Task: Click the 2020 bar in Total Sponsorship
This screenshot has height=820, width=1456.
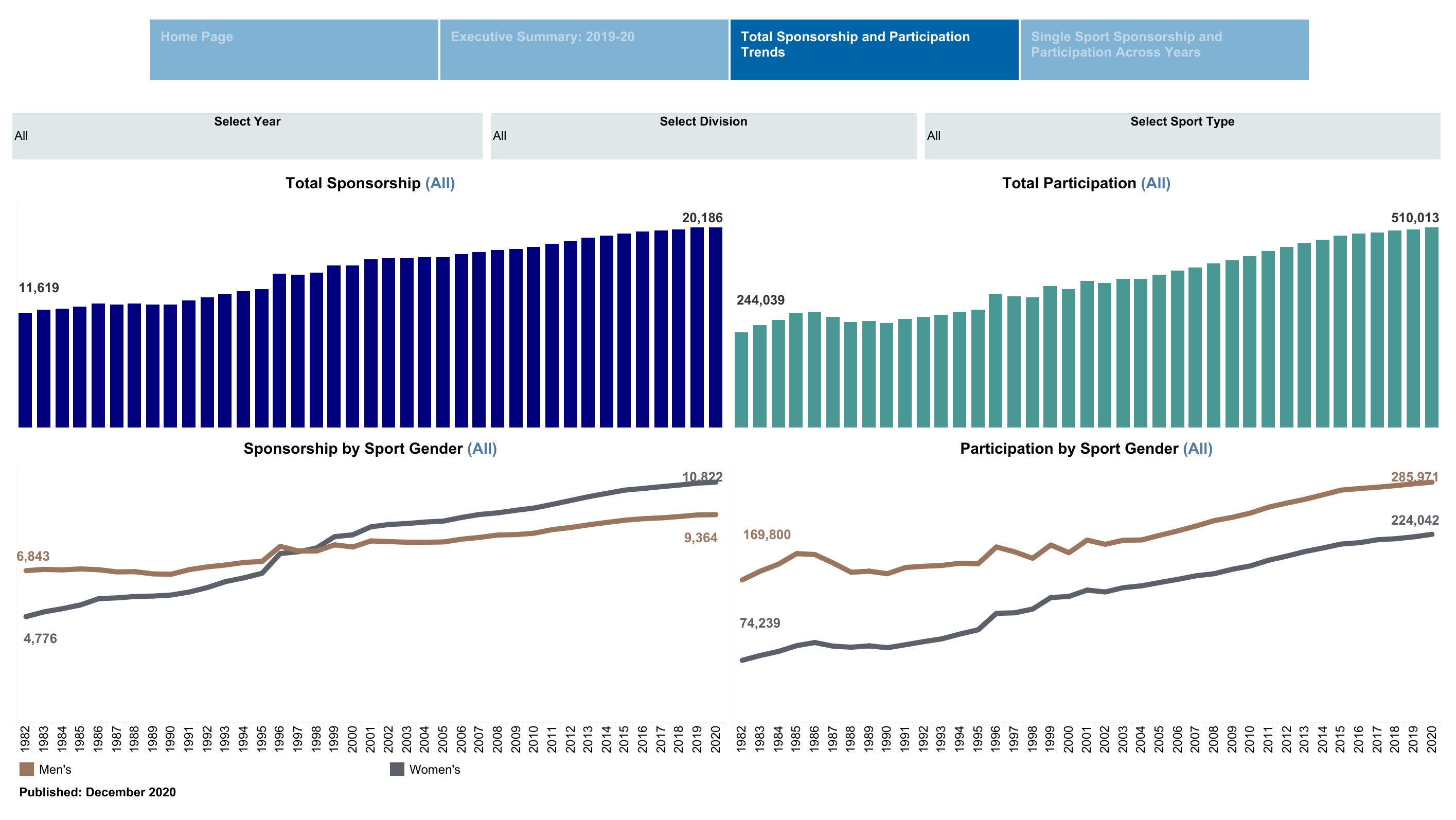Action: click(715, 328)
